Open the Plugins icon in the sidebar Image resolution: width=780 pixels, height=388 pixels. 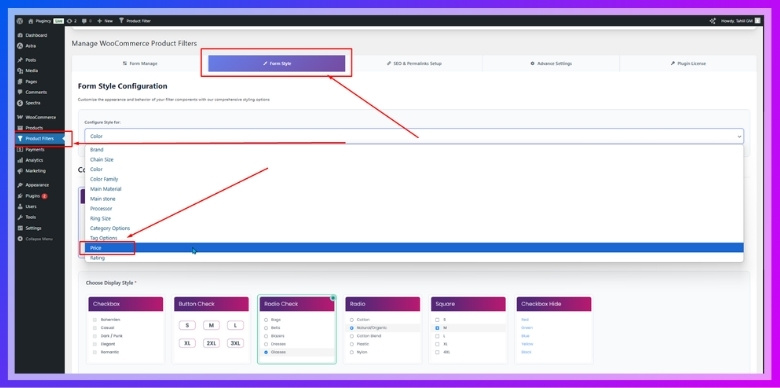tap(20, 196)
